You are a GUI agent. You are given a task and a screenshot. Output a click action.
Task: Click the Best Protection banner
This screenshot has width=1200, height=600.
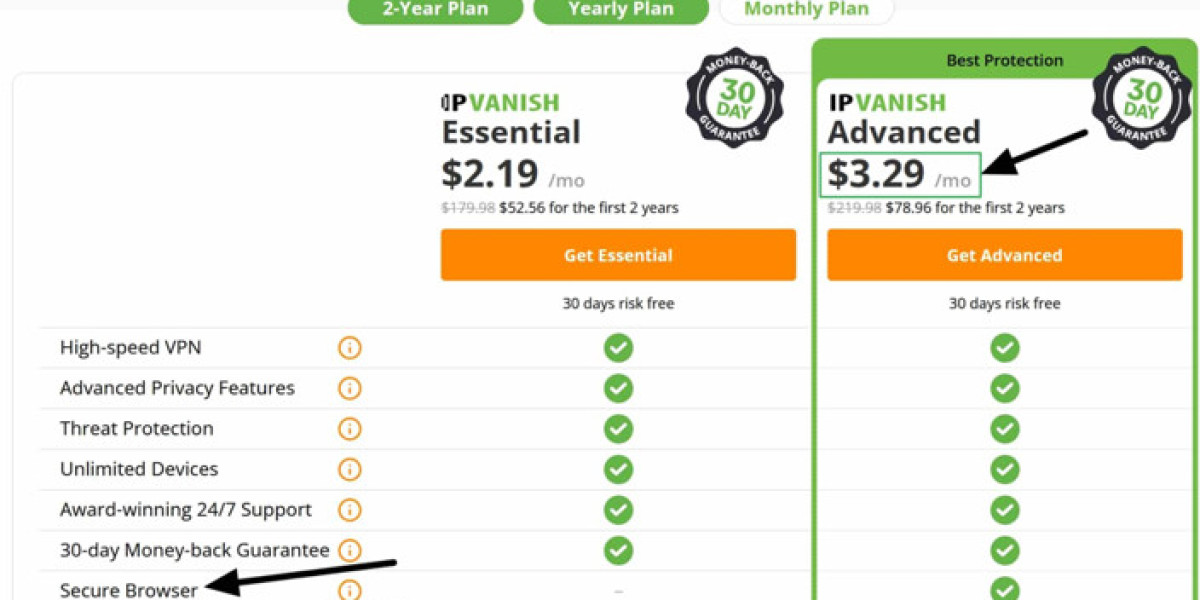(x=1004, y=60)
